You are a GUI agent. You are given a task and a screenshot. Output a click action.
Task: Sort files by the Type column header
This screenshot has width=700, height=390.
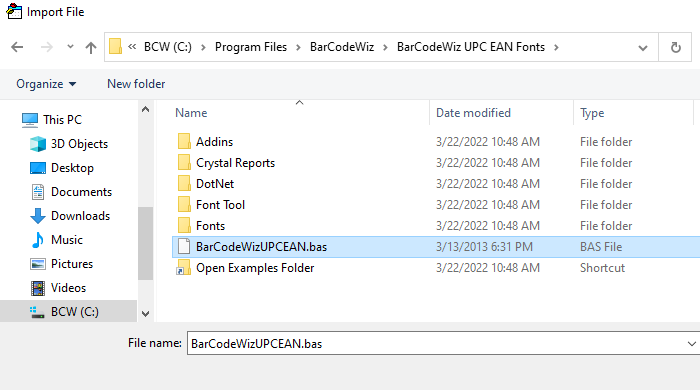click(x=592, y=113)
